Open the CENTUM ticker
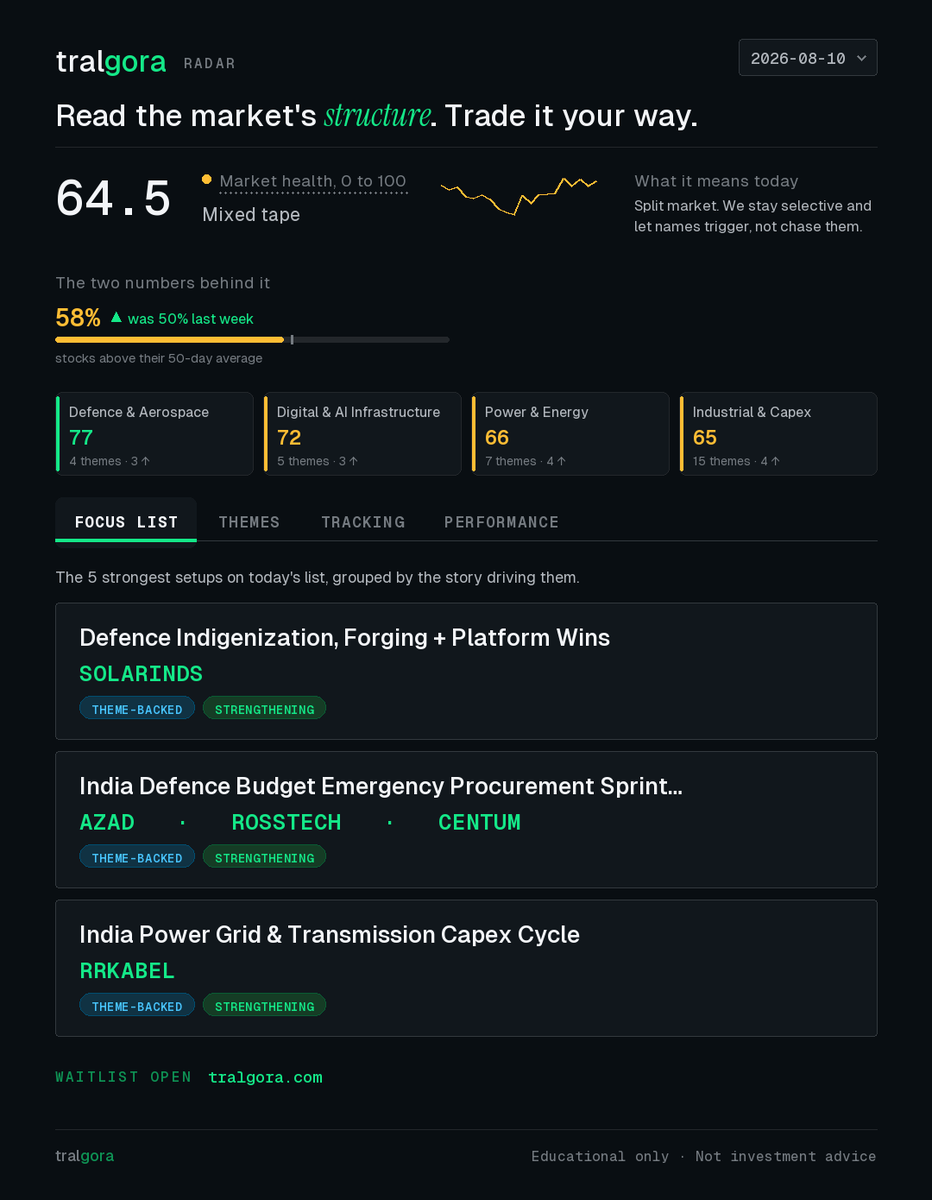Viewport: 932px width, 1200px height. 479,822
